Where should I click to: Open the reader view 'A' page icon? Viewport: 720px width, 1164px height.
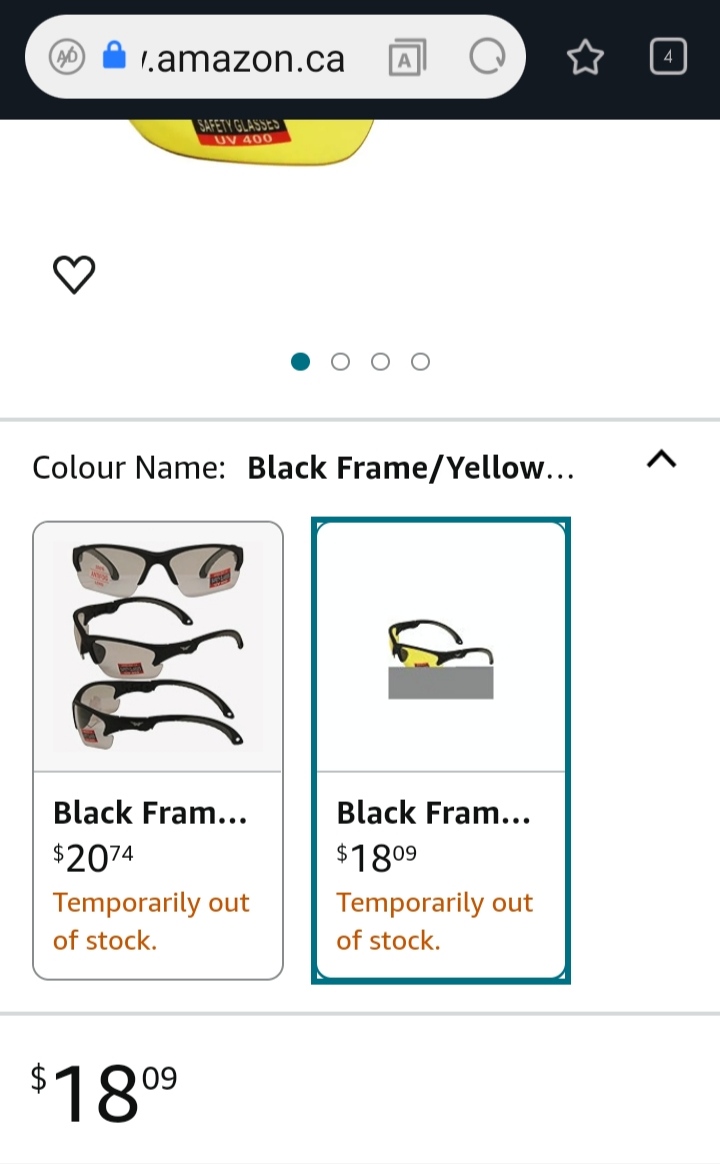(406, 58)
